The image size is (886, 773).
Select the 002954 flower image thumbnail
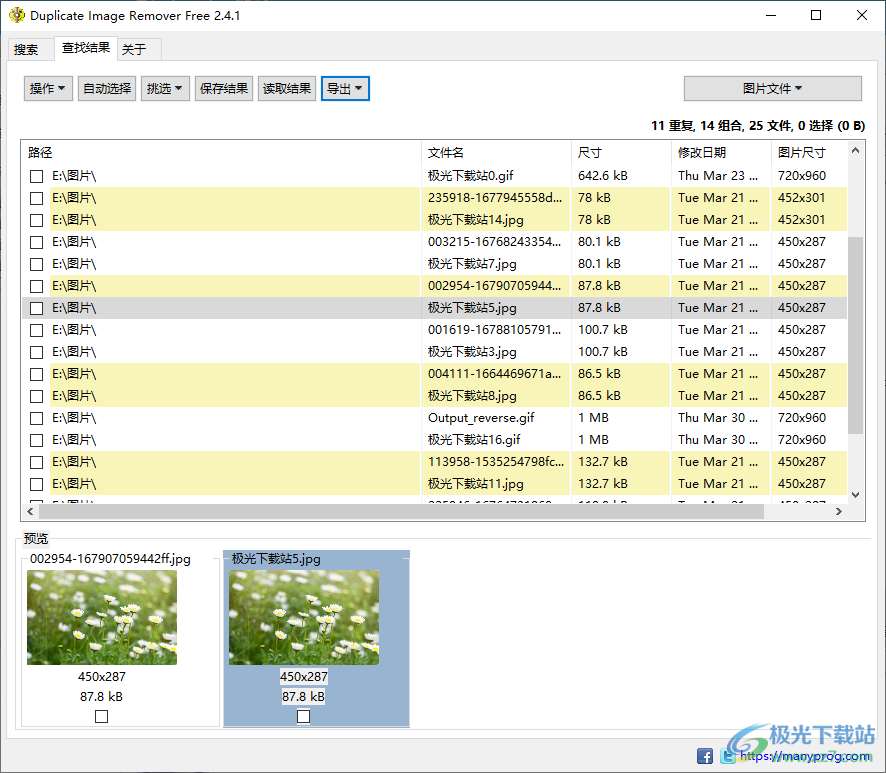(x=101, y=617)
